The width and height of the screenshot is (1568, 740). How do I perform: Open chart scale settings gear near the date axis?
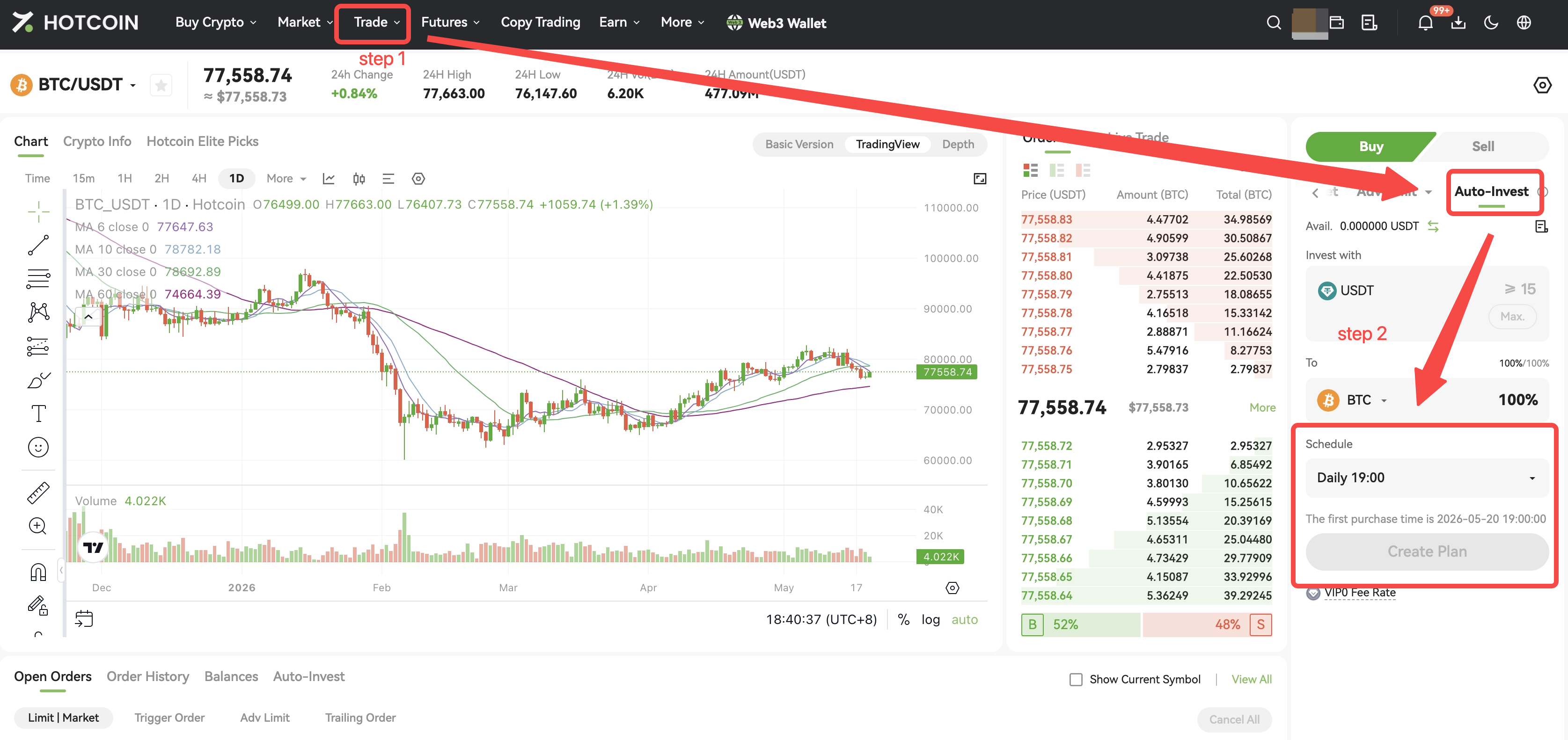click(x=953, y=588)
